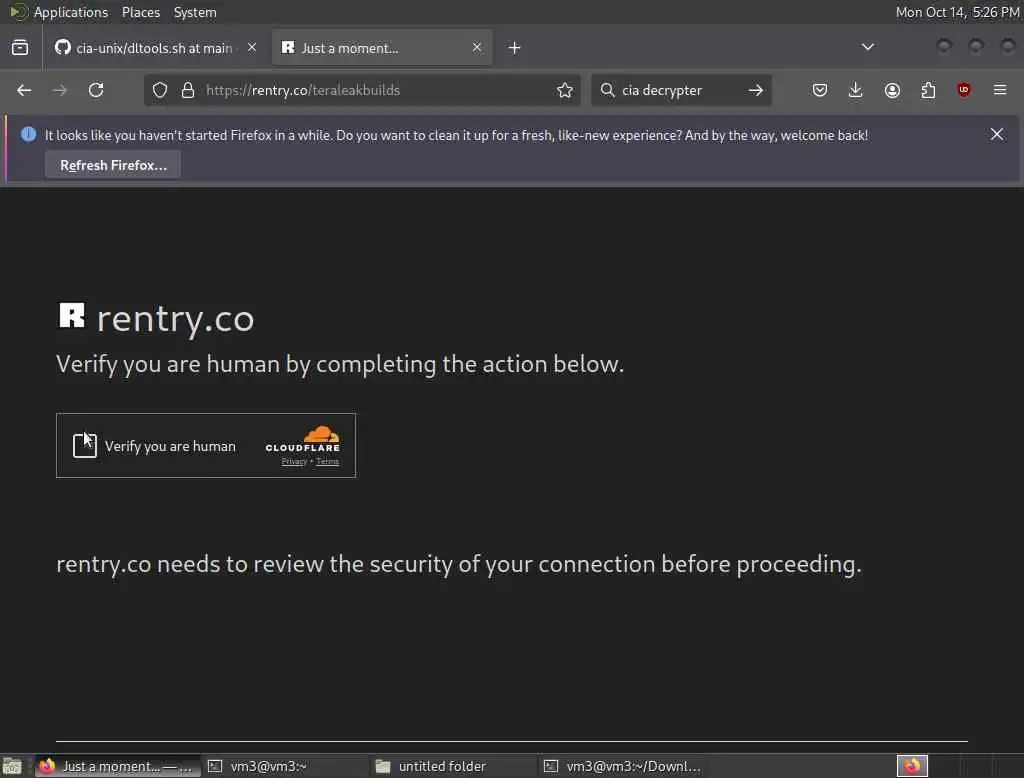Open the Places menu

pyautogui.click(x=140, y=12)
